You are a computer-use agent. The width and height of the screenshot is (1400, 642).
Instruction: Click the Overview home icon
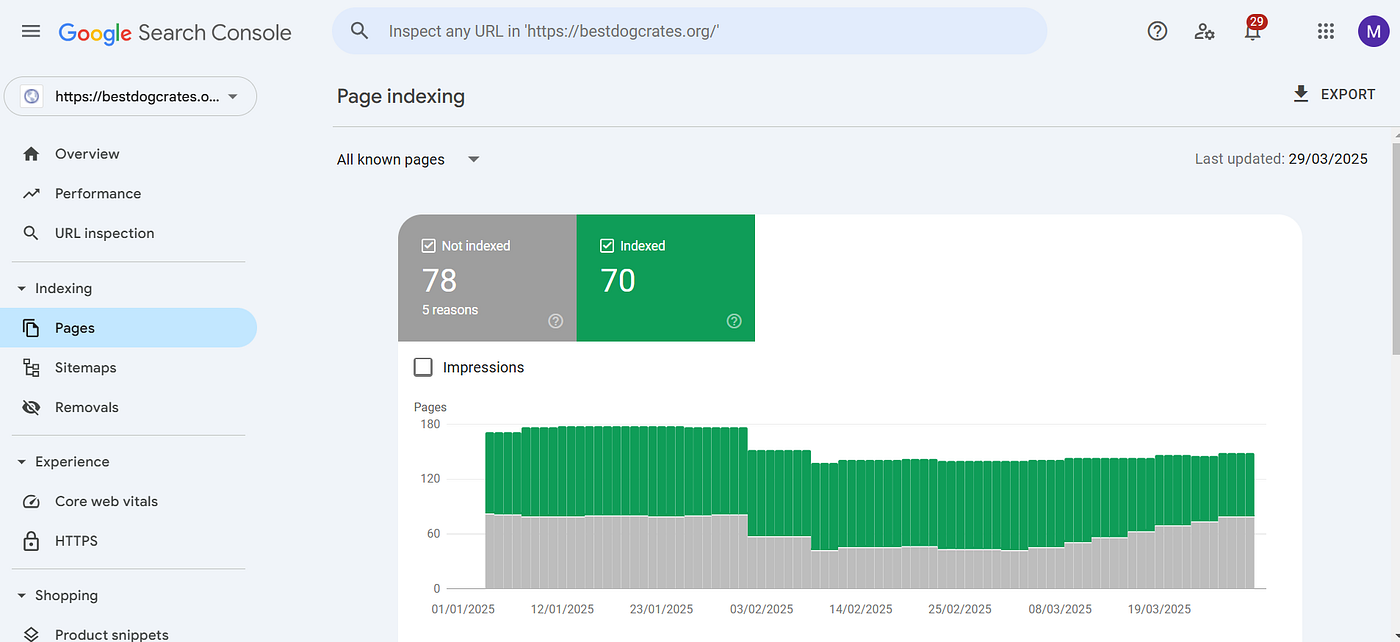[x=31, y=154]
